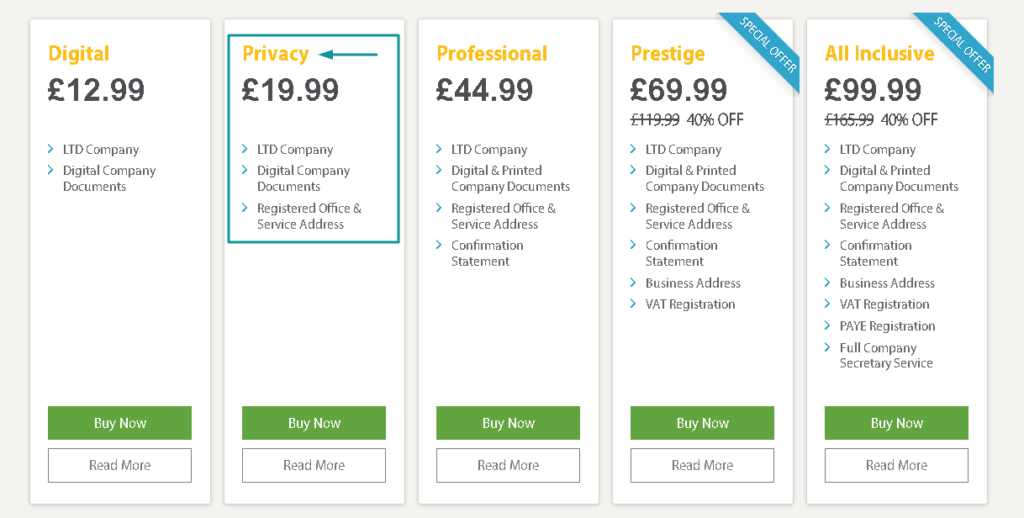This screenshot has height=518, width=1024.
Task: Open Read More under Professional package
Action: click(508, 465)
